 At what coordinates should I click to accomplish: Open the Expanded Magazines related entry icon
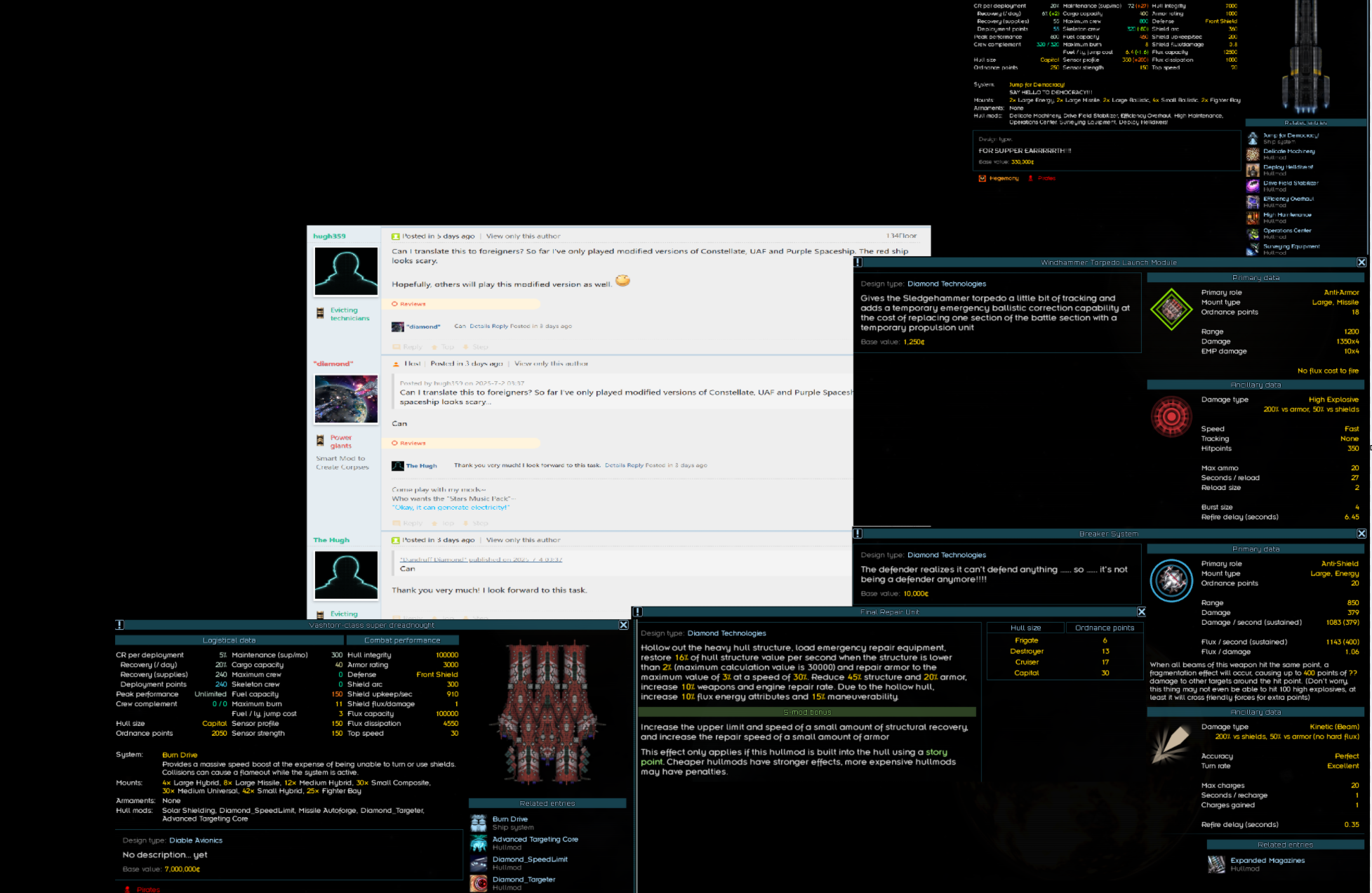pyautogui.click(x=1216, y=864)
